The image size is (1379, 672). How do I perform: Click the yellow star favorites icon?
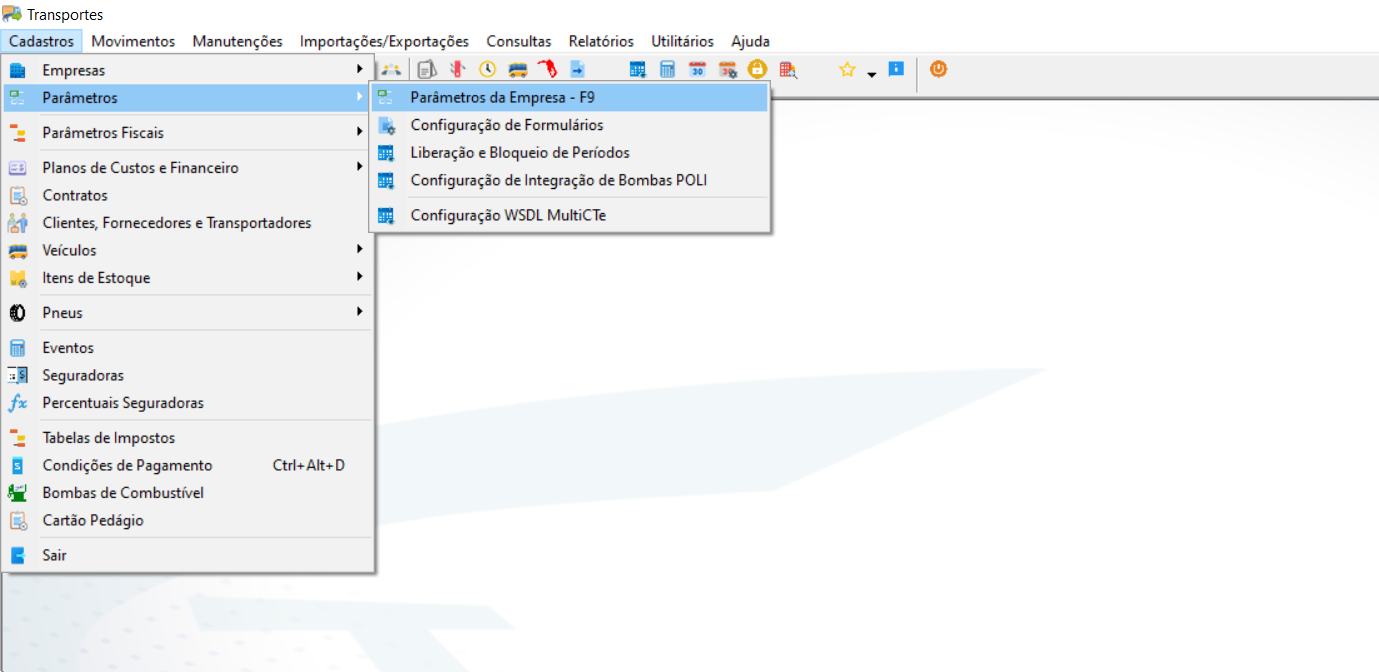[x=847, y=69]
